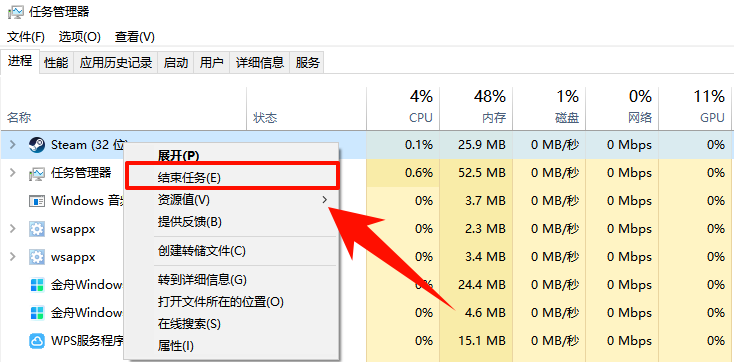734x362 pixels.
Task: Click the second wsappx gear icon
Action: tap(37, 257)
